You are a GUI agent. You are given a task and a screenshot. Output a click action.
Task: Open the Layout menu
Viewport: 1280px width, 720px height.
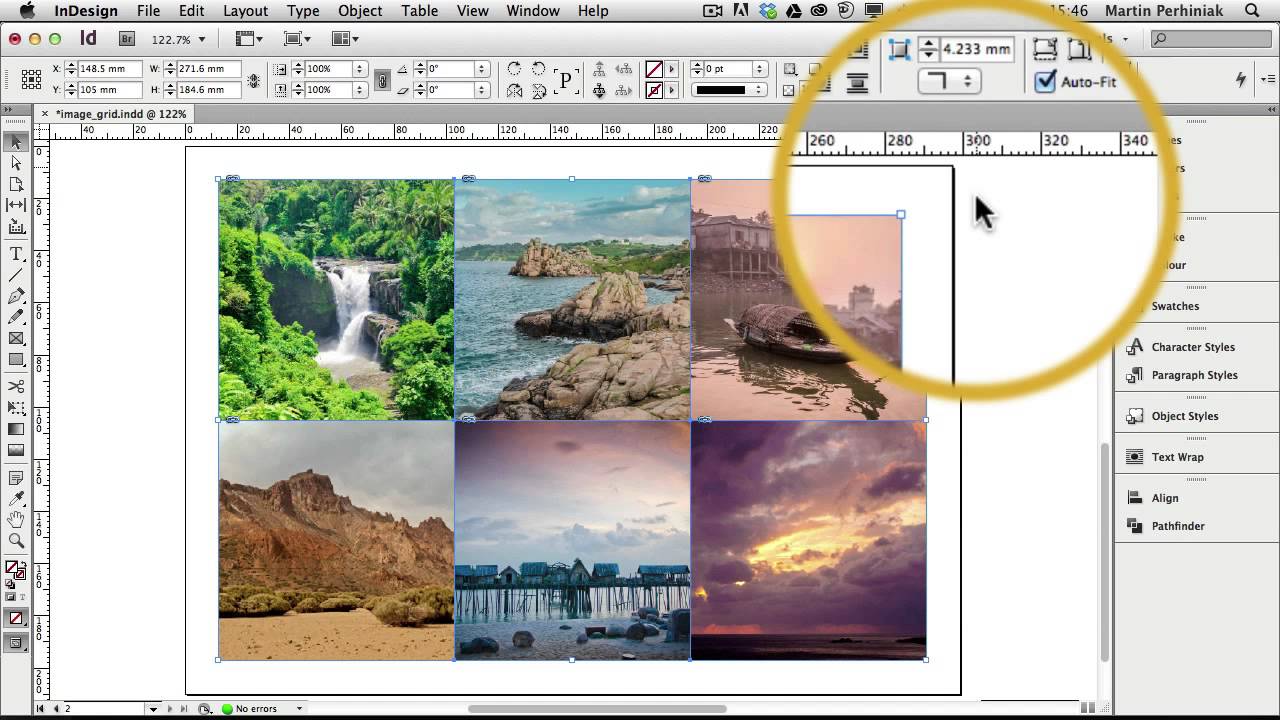(x=245, y=11)
